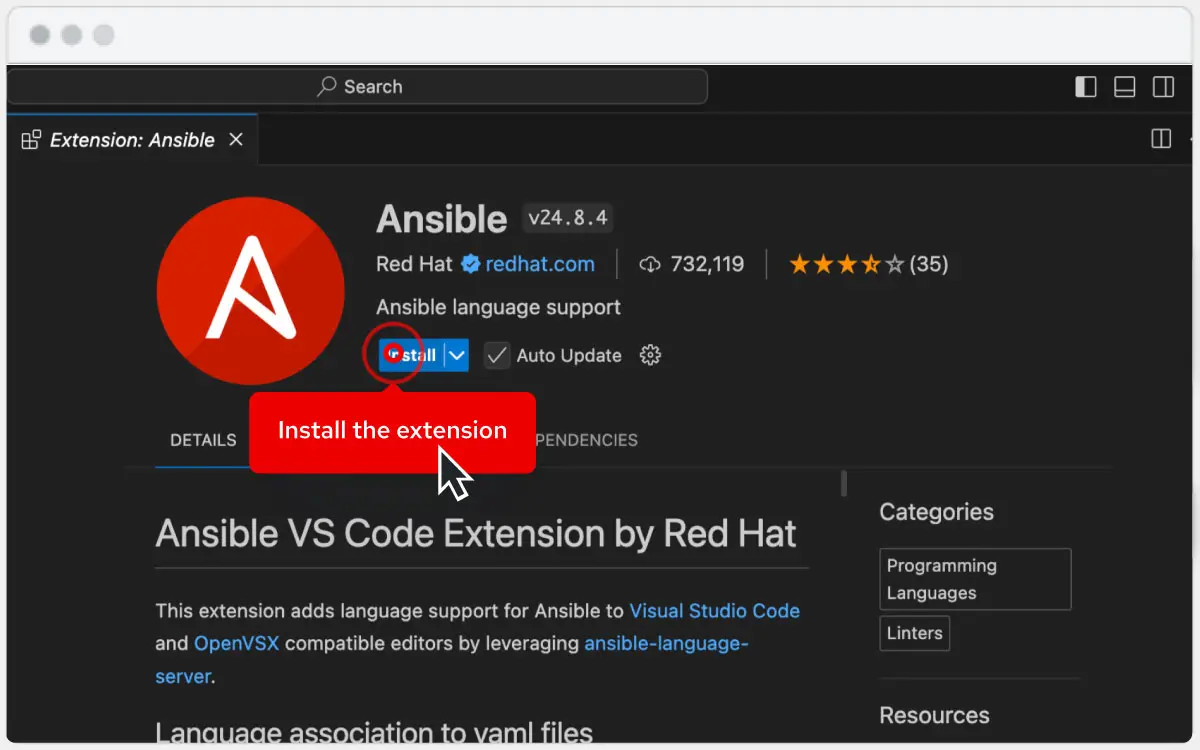Open the Install button dropdown arrow
1200x750 pixels.
click(x=457, y=355)
